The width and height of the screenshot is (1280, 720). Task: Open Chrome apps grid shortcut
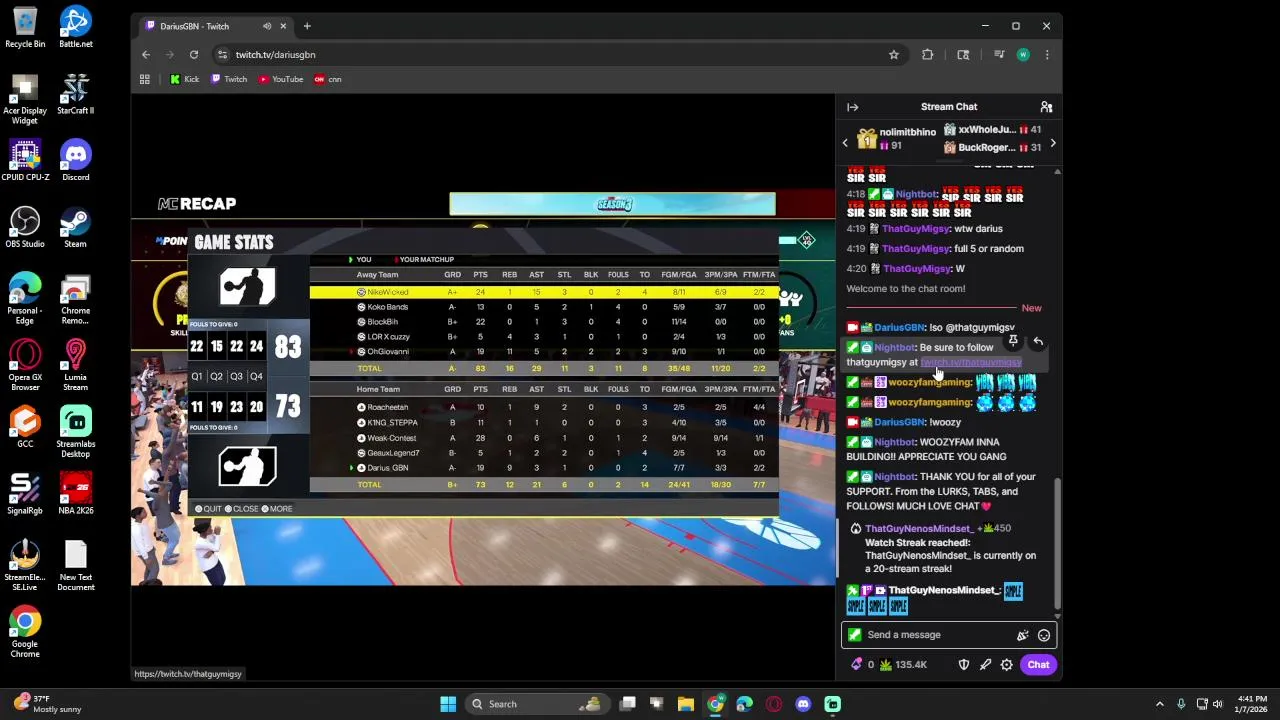click(145, 79)
